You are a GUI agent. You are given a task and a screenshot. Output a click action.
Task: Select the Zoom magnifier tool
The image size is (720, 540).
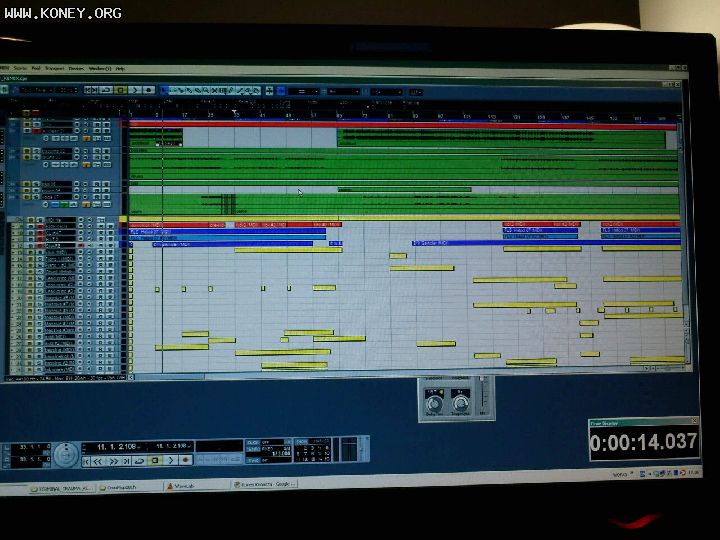(x=206, y=90)
